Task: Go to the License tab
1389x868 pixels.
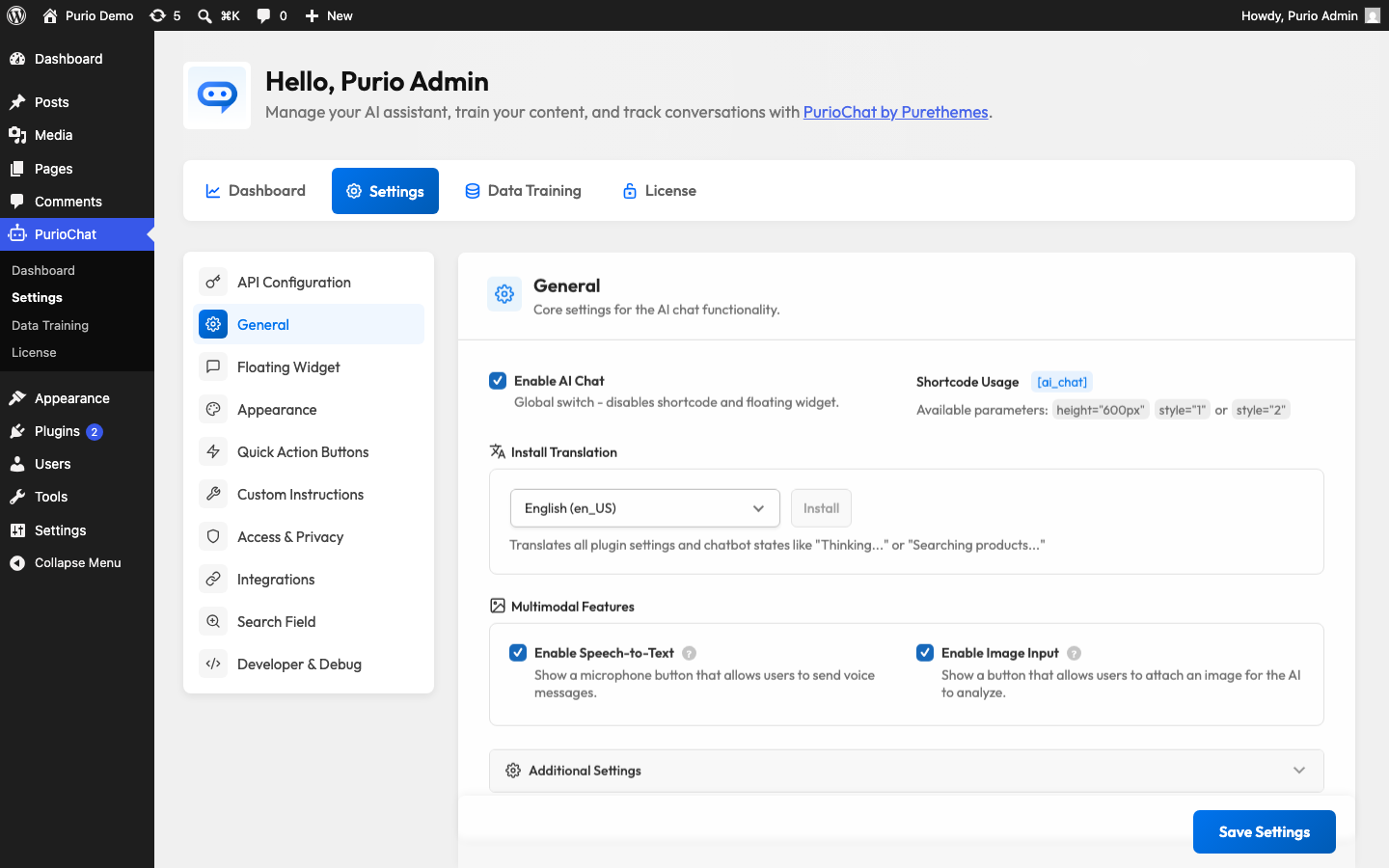Action: click(659, 191)
